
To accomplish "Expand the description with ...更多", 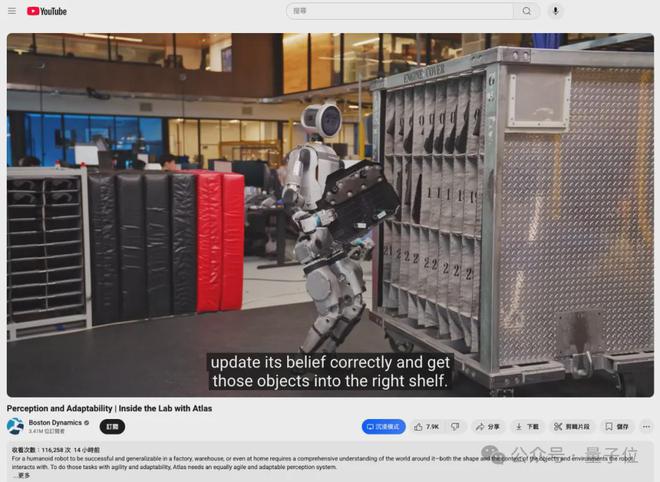I will coord(21,475).
